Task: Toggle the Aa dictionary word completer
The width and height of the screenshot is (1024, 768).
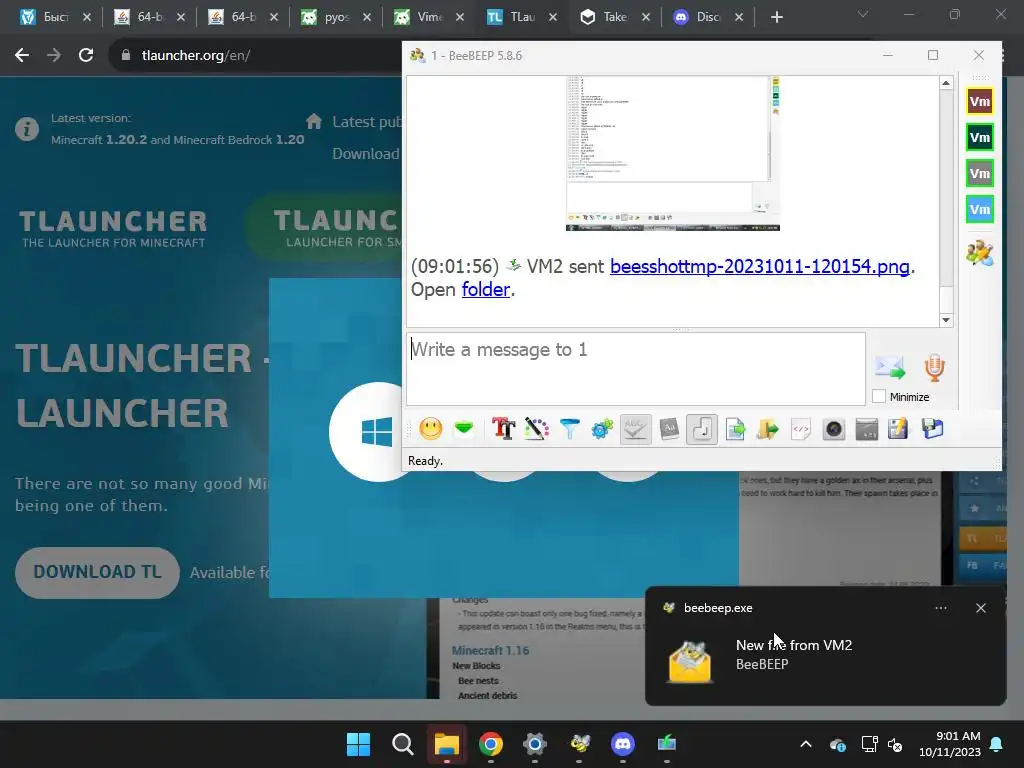Action: (x=669, y=429)
